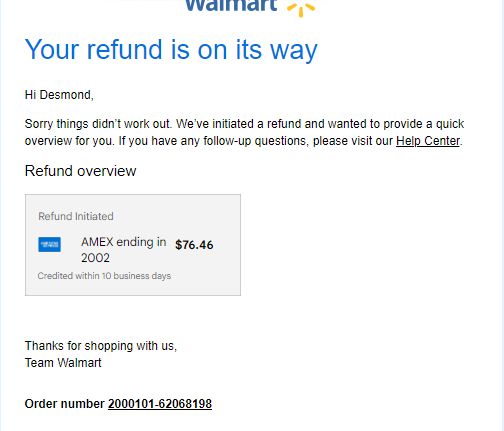Click 'Credited within 10 business days' note
Viewport: 504px width, 431px height.
click(x=104, y=276)
